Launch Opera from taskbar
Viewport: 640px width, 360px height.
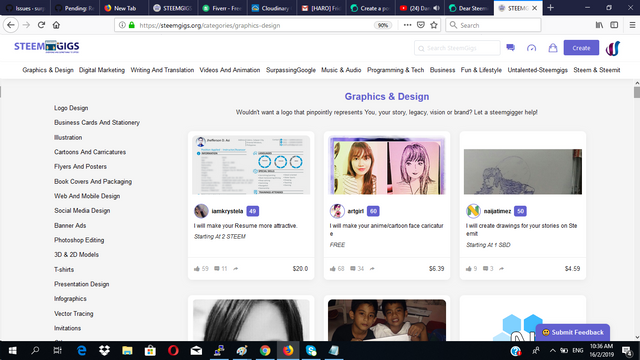click(x=173, y=351)
